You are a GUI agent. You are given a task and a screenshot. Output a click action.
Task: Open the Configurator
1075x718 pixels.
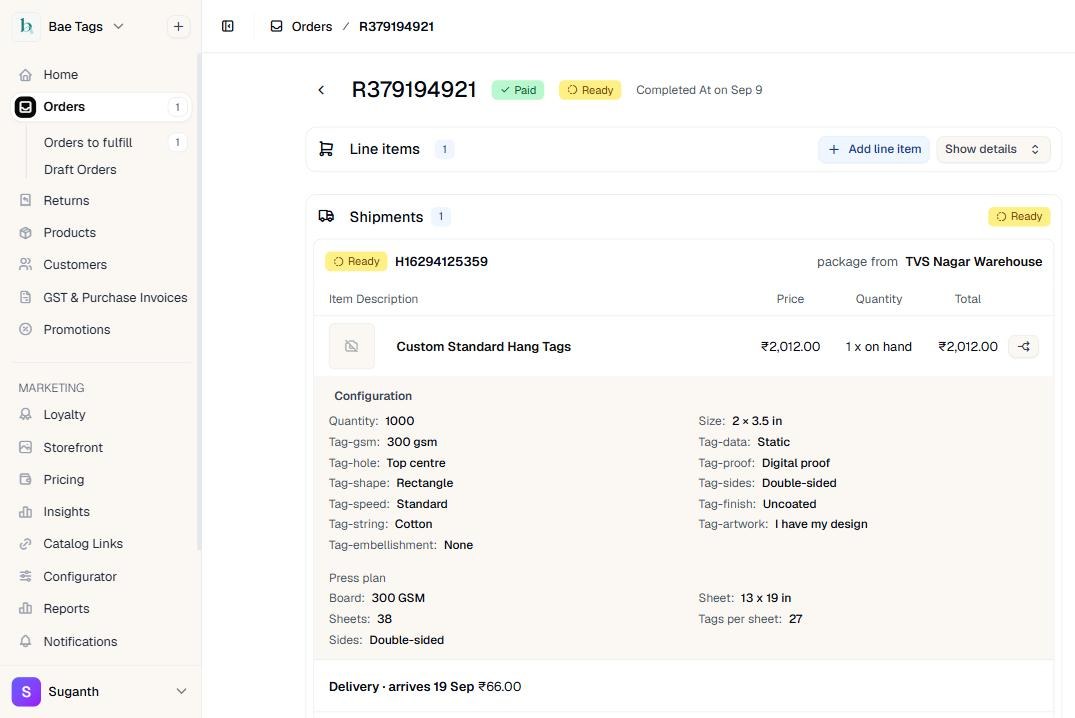[x=80, y=576]
